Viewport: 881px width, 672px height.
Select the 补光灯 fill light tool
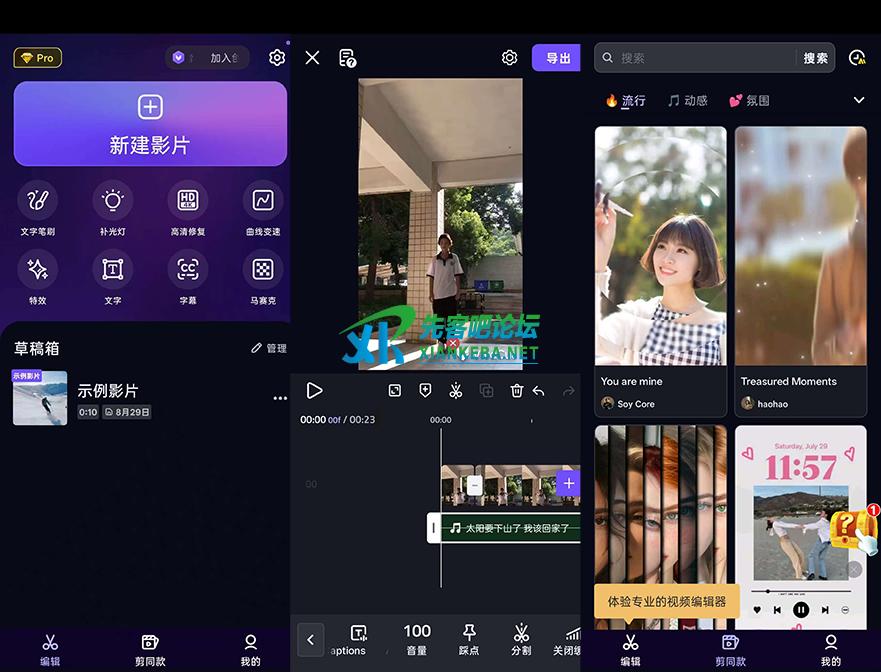coord(112,201)
